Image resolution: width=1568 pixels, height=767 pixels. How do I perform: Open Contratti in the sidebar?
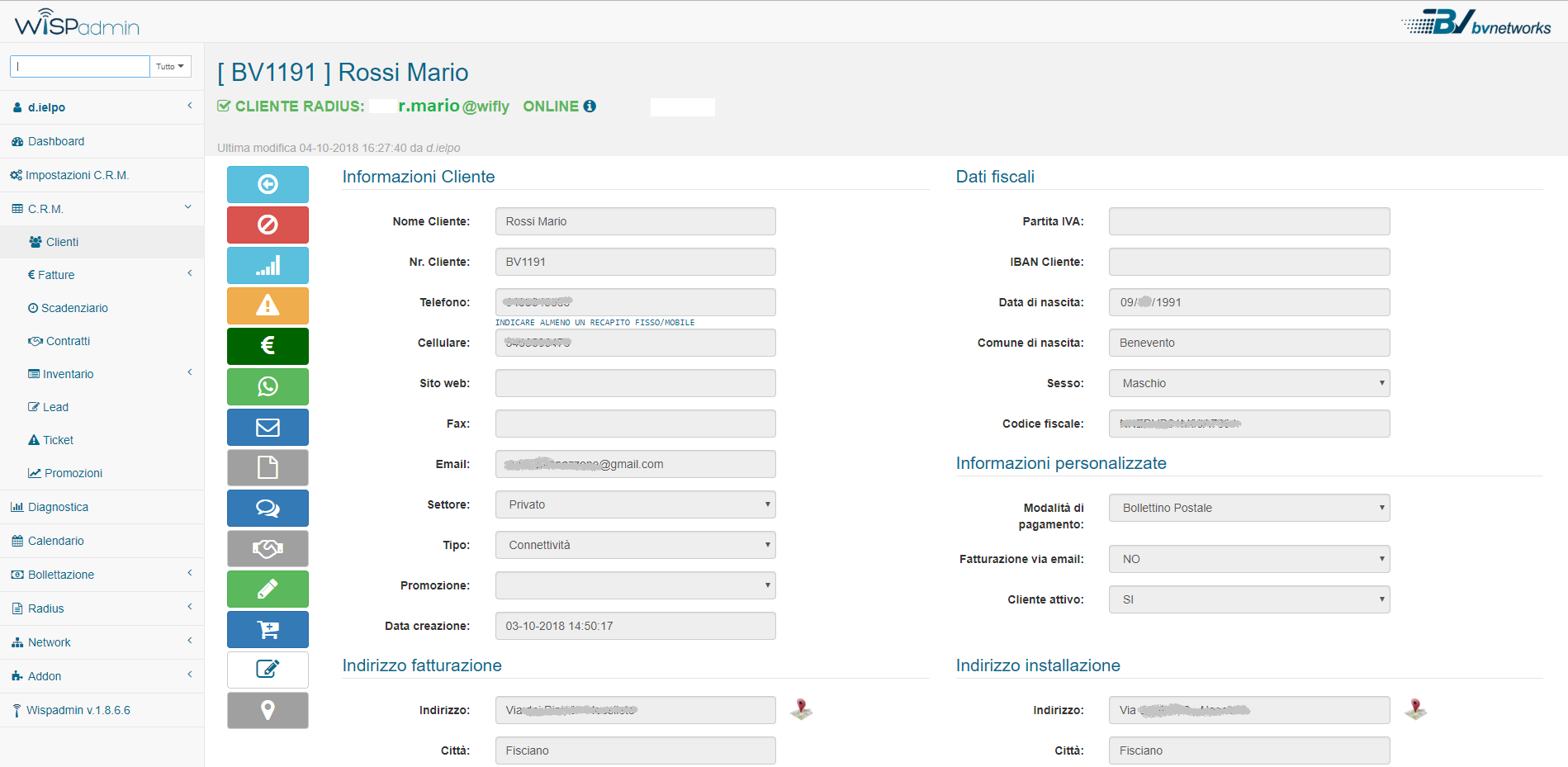[x=102, y=341]
